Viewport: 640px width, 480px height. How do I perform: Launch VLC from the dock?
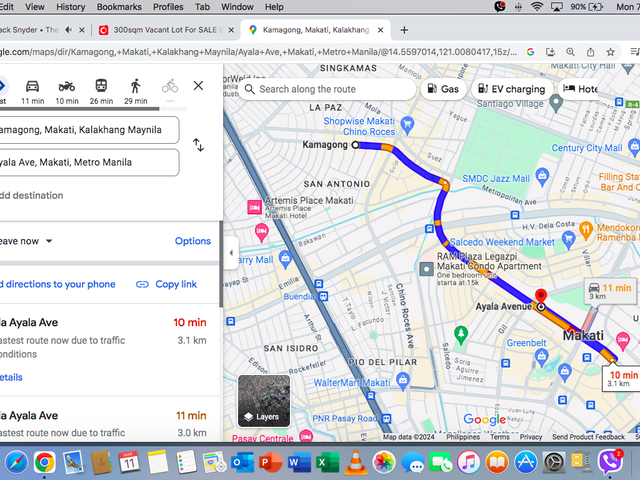pyautogui.click(x=356, y=462)
